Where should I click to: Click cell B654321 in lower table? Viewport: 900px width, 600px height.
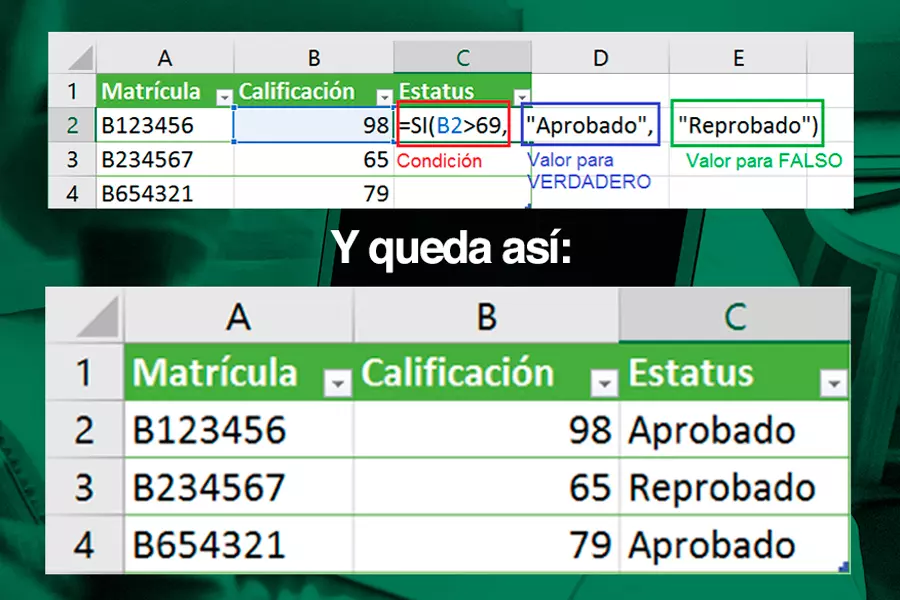point(239,544)
